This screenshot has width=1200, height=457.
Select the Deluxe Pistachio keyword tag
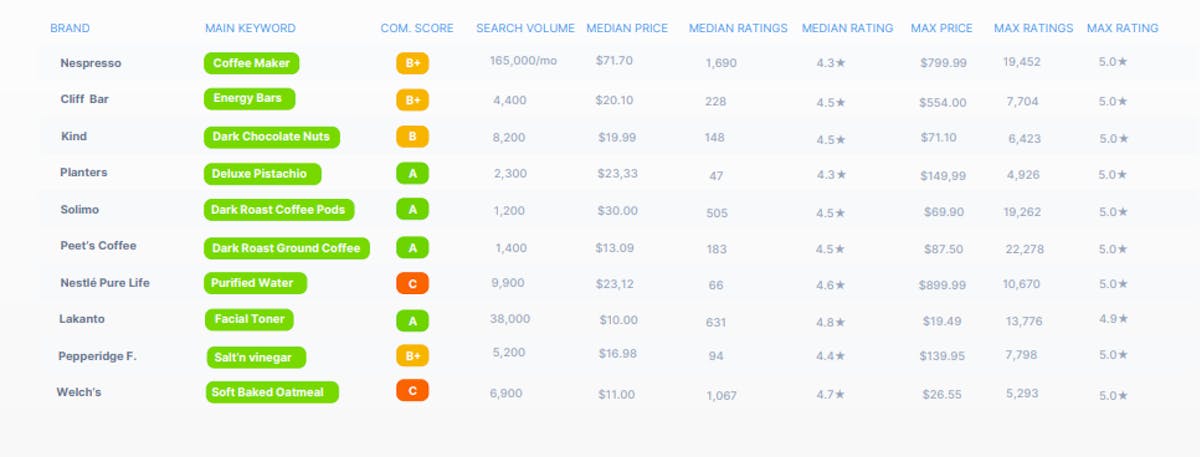[x=263, y=174]
